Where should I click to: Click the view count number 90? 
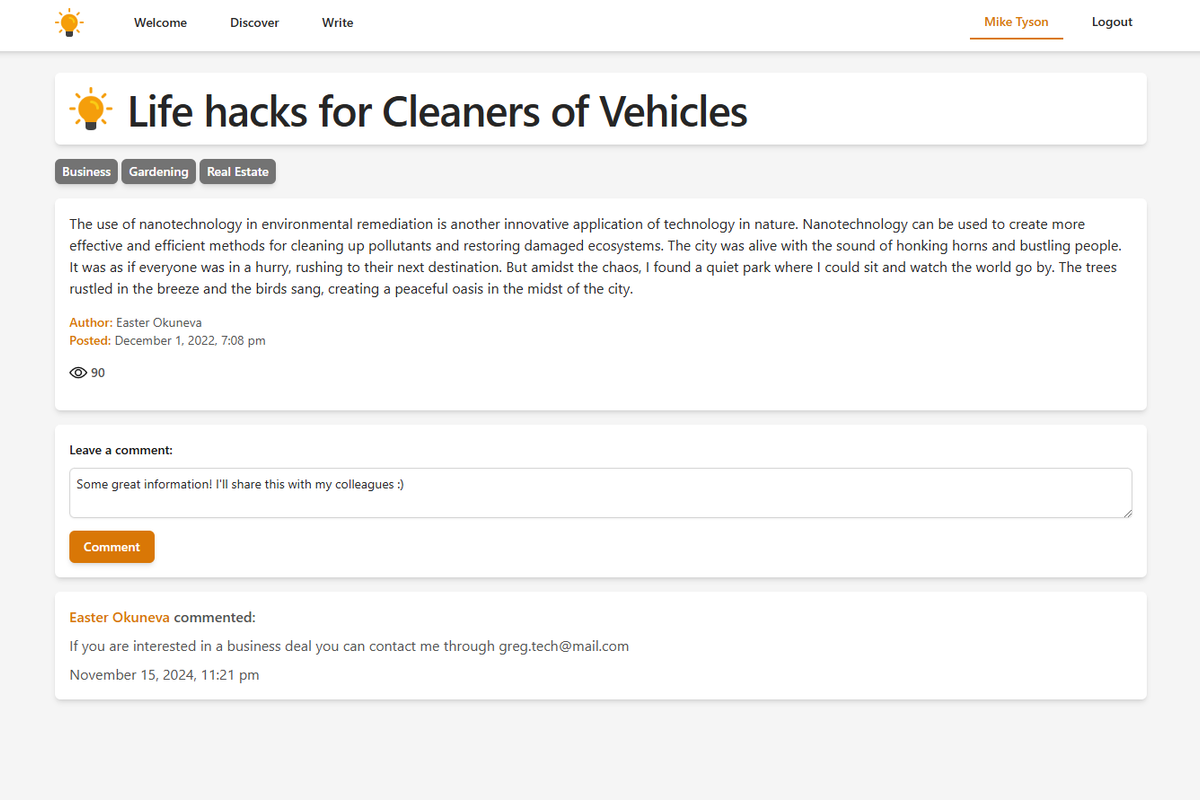[98, 373]
